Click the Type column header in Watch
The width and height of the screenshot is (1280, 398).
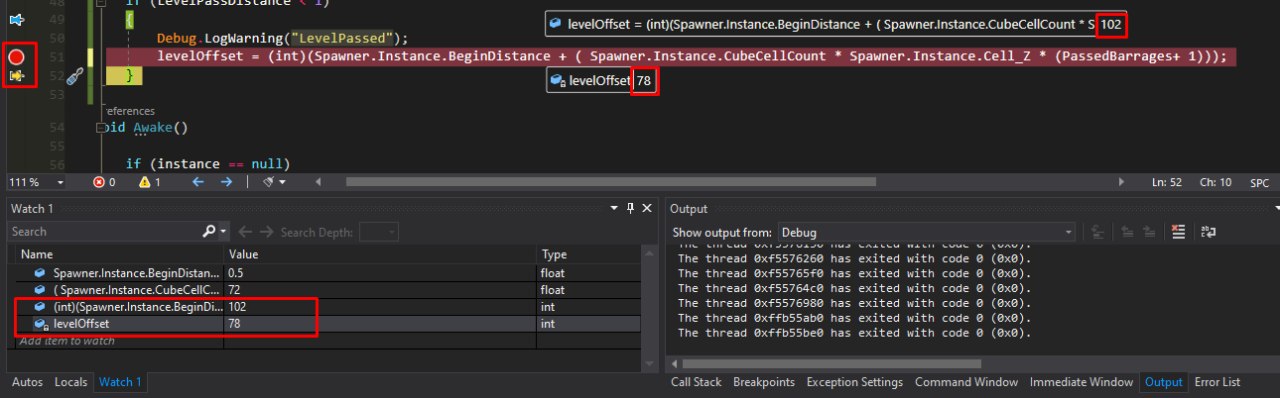coord(590,254)
